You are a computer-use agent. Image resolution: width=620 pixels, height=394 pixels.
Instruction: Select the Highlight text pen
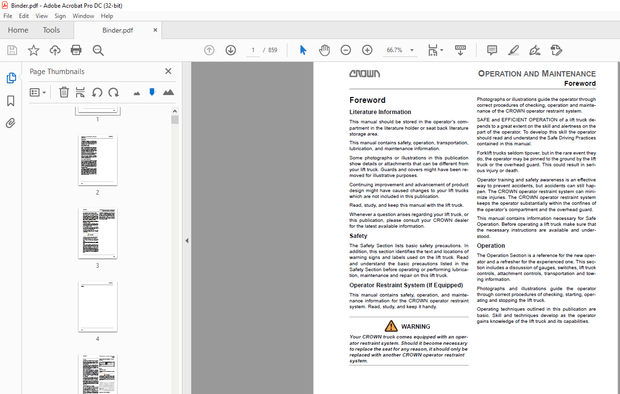coord(513,50)
